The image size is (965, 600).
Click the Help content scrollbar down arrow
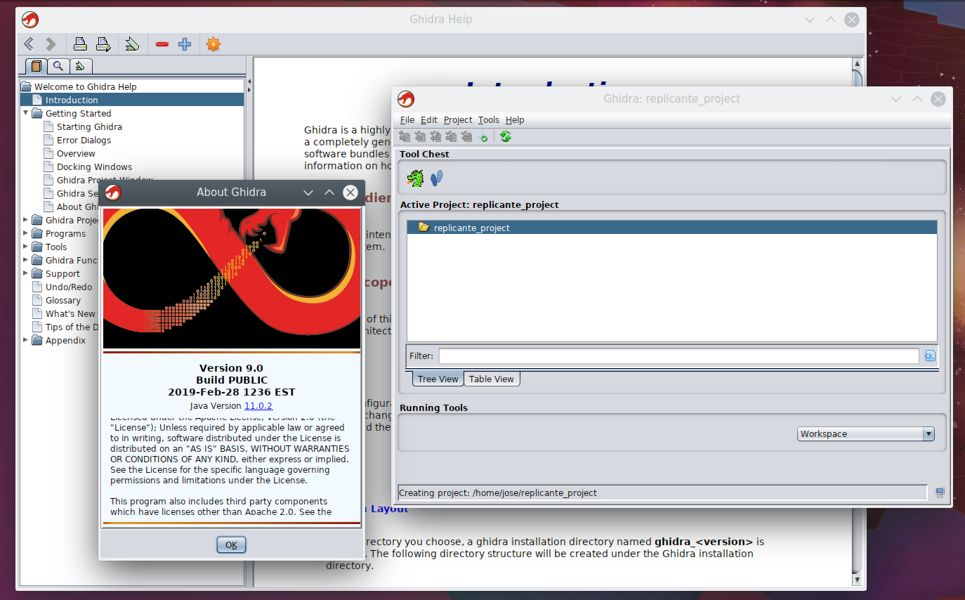coord(857,579)
